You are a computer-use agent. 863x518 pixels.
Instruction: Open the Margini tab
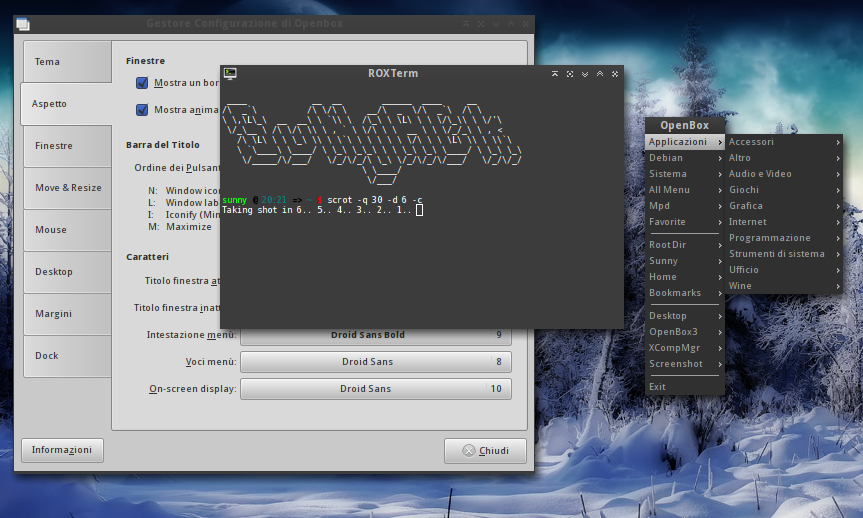pyautogui.click(x=67, y=314)
